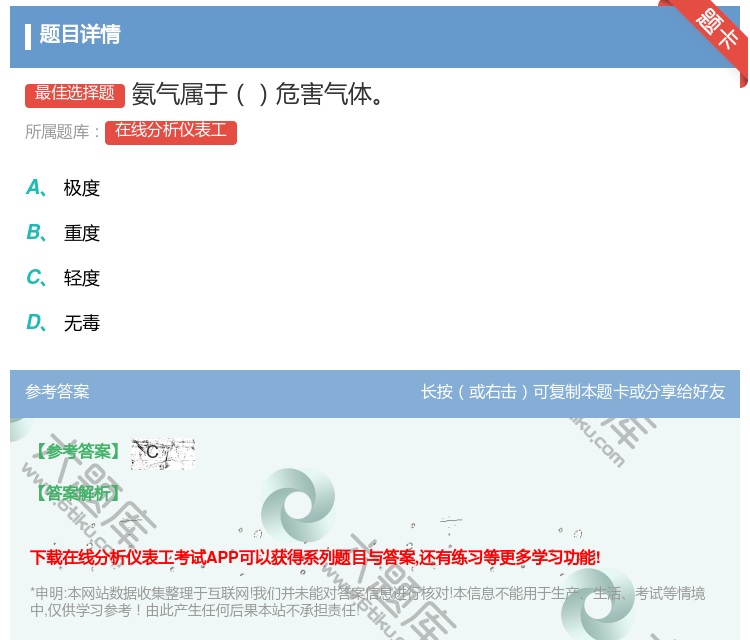Click the 【参考答案】 green label

click(x=78, y=451)
